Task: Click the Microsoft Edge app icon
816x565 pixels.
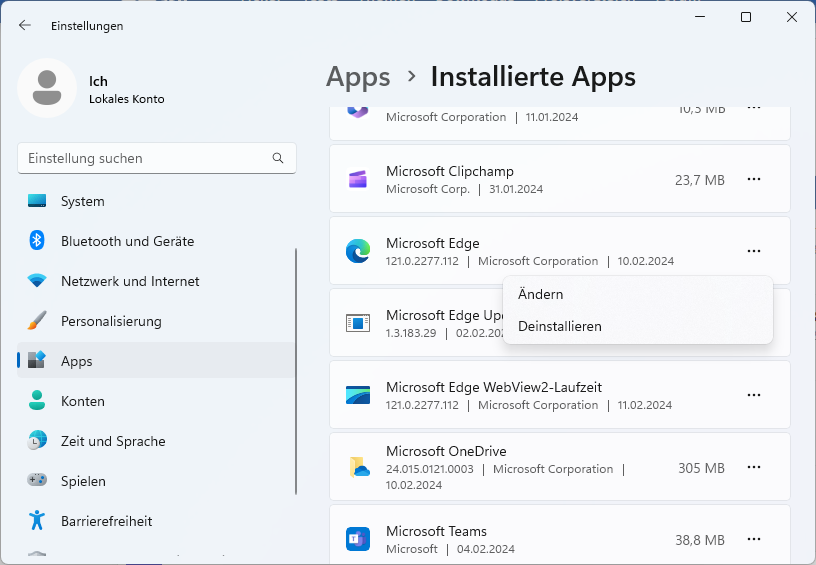Action: click(358, 251)
